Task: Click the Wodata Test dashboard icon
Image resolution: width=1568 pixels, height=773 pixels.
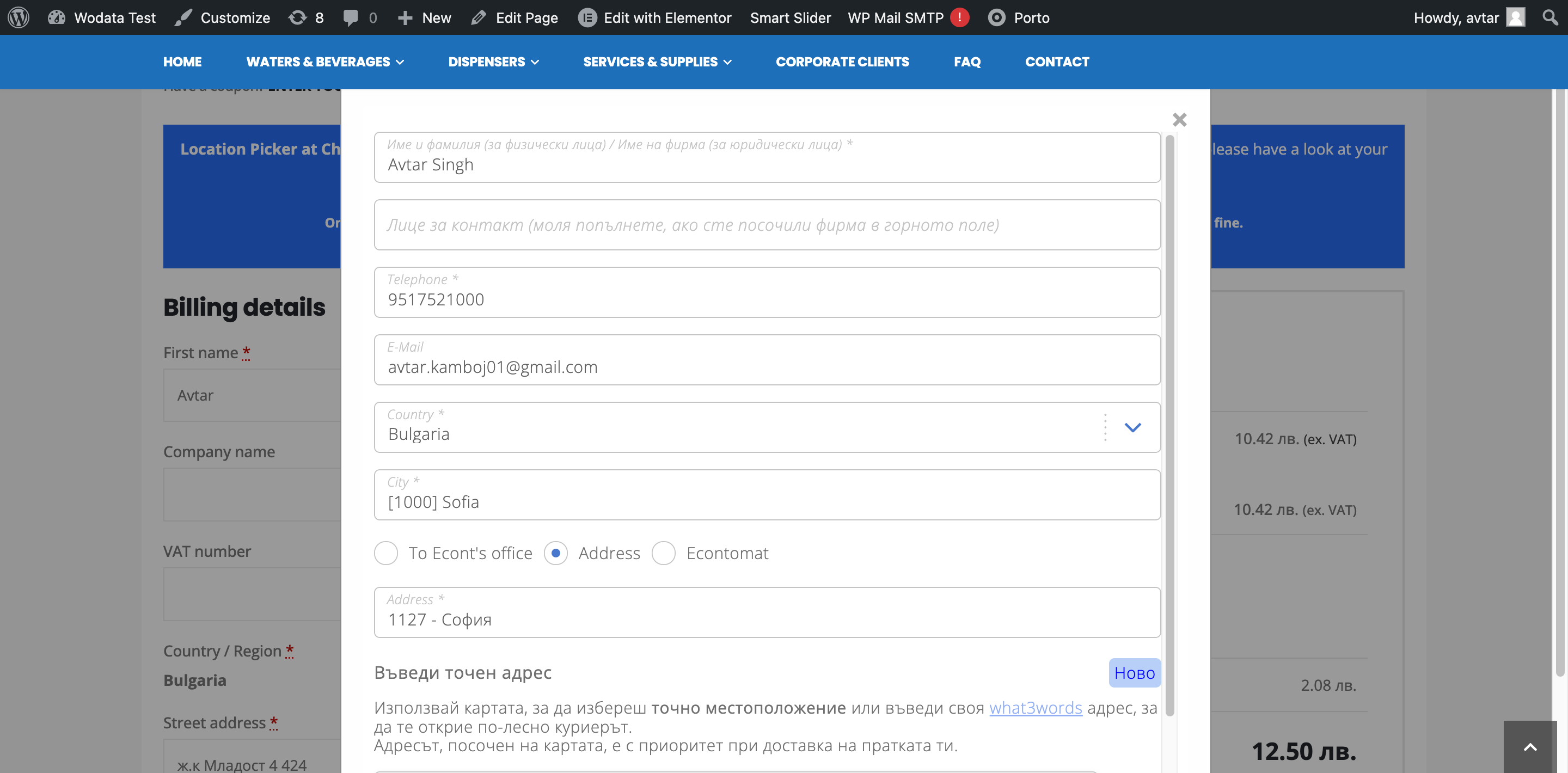Action: (57, 17)
